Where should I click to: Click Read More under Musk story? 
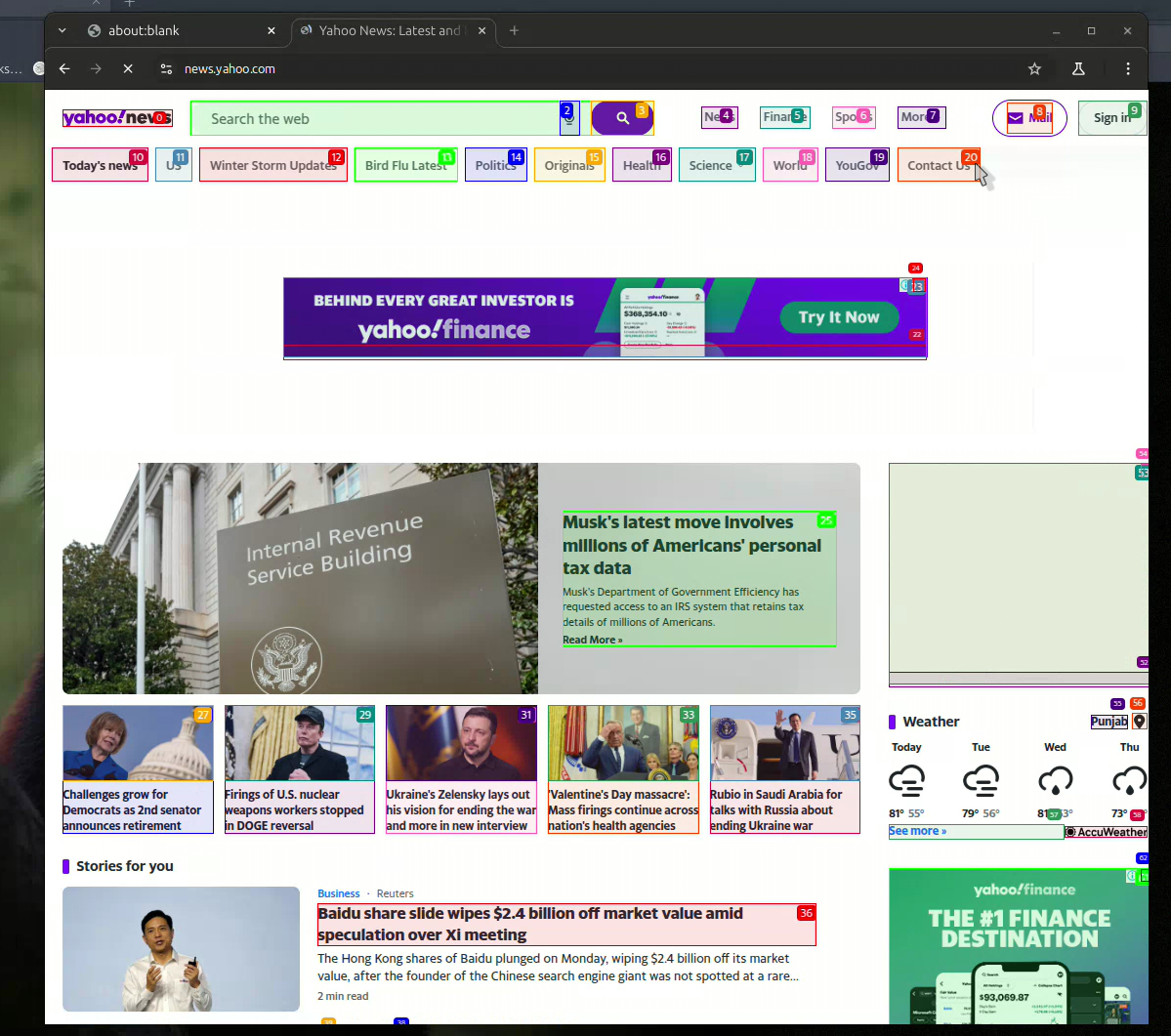pyautogui.click(x=592, y=640)
